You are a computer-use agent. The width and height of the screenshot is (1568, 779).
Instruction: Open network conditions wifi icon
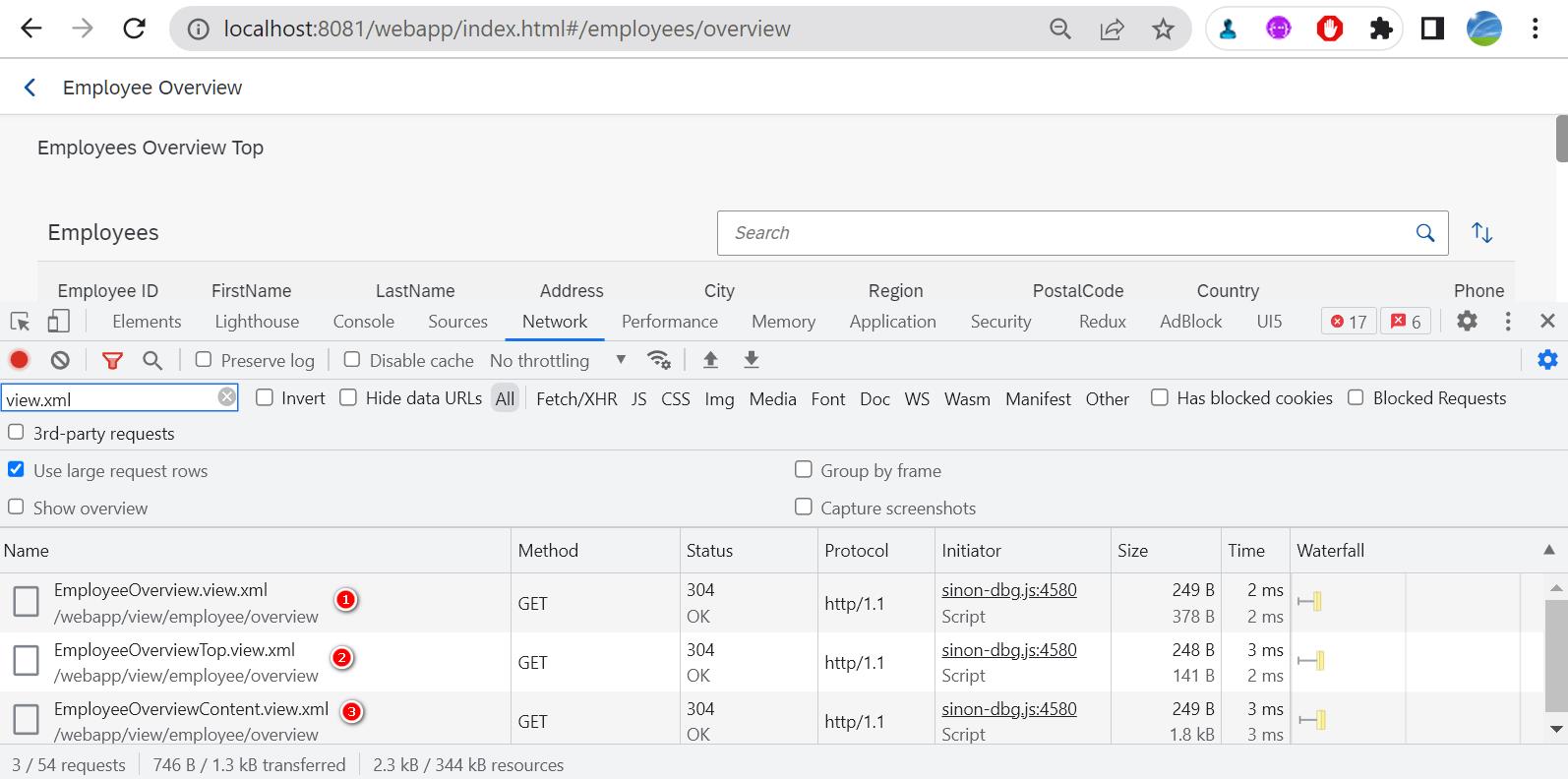(x=659, y=360)
